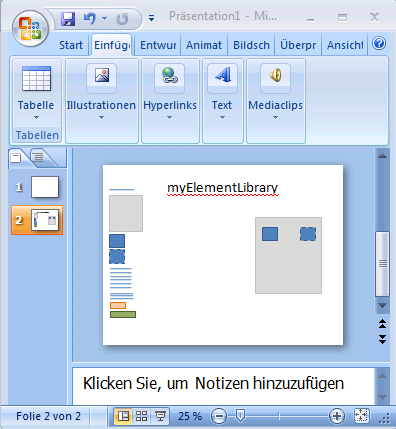Expand the Tabelle dropdown
396x429 pixels.
[x=36, y=118]
